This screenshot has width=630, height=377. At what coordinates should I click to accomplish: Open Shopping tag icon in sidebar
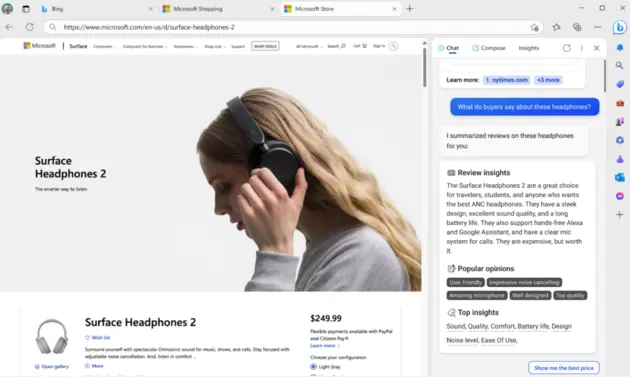point(620,84)
